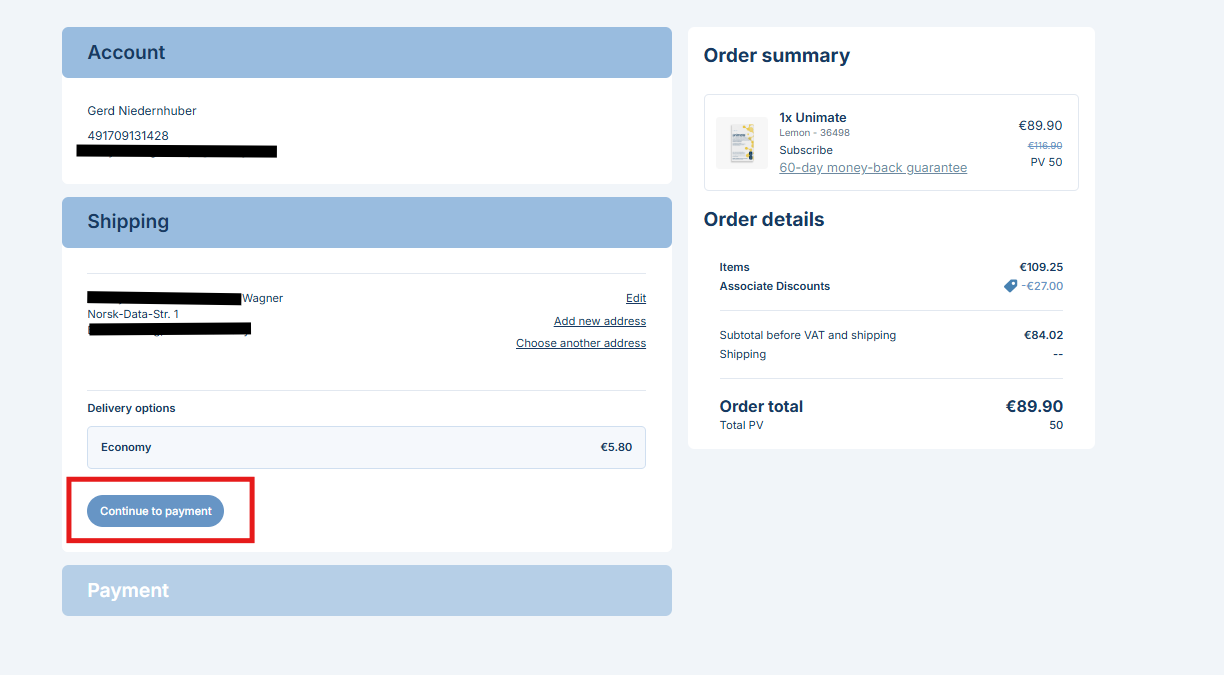Choose another address for shipping
The image size is (1224, 675).
[581, 343]
